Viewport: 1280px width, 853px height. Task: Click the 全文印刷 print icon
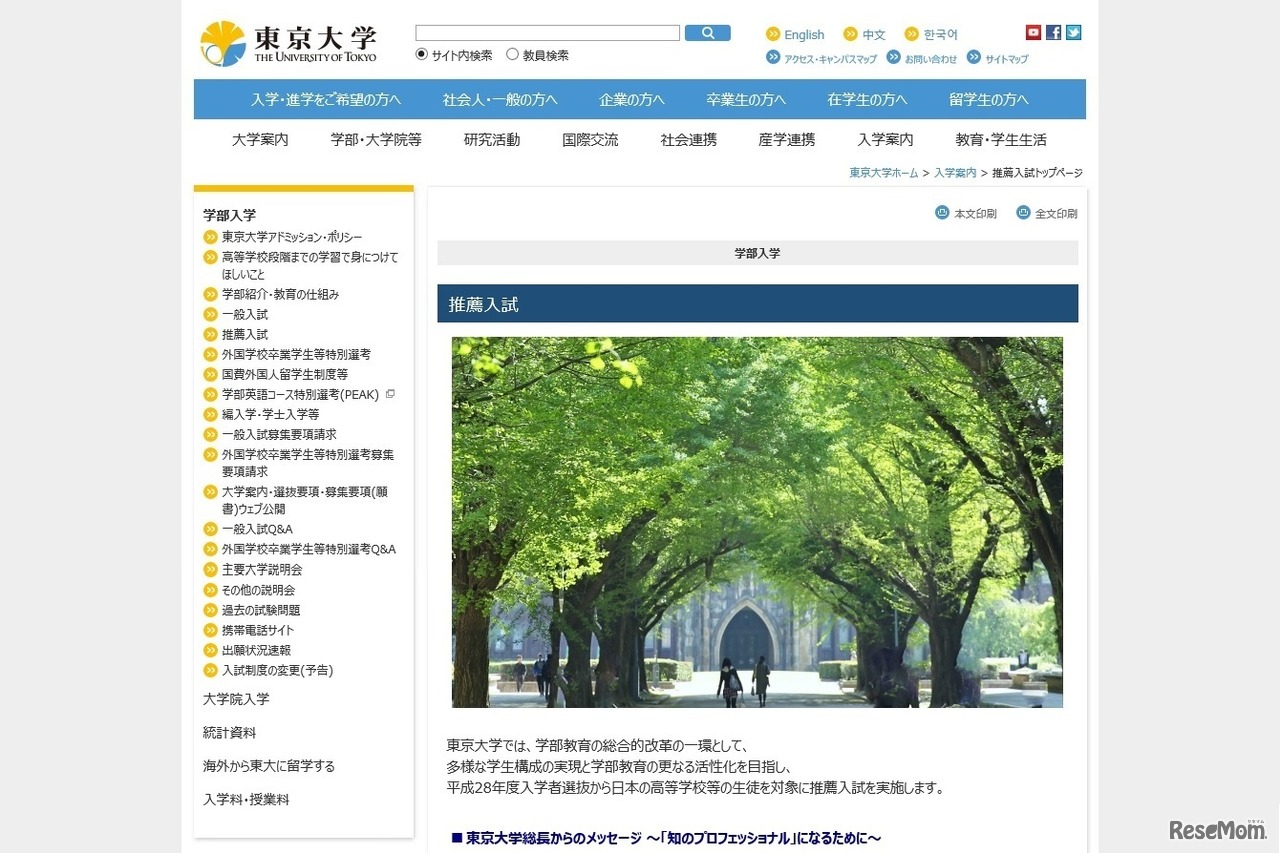click(1022, 213)
